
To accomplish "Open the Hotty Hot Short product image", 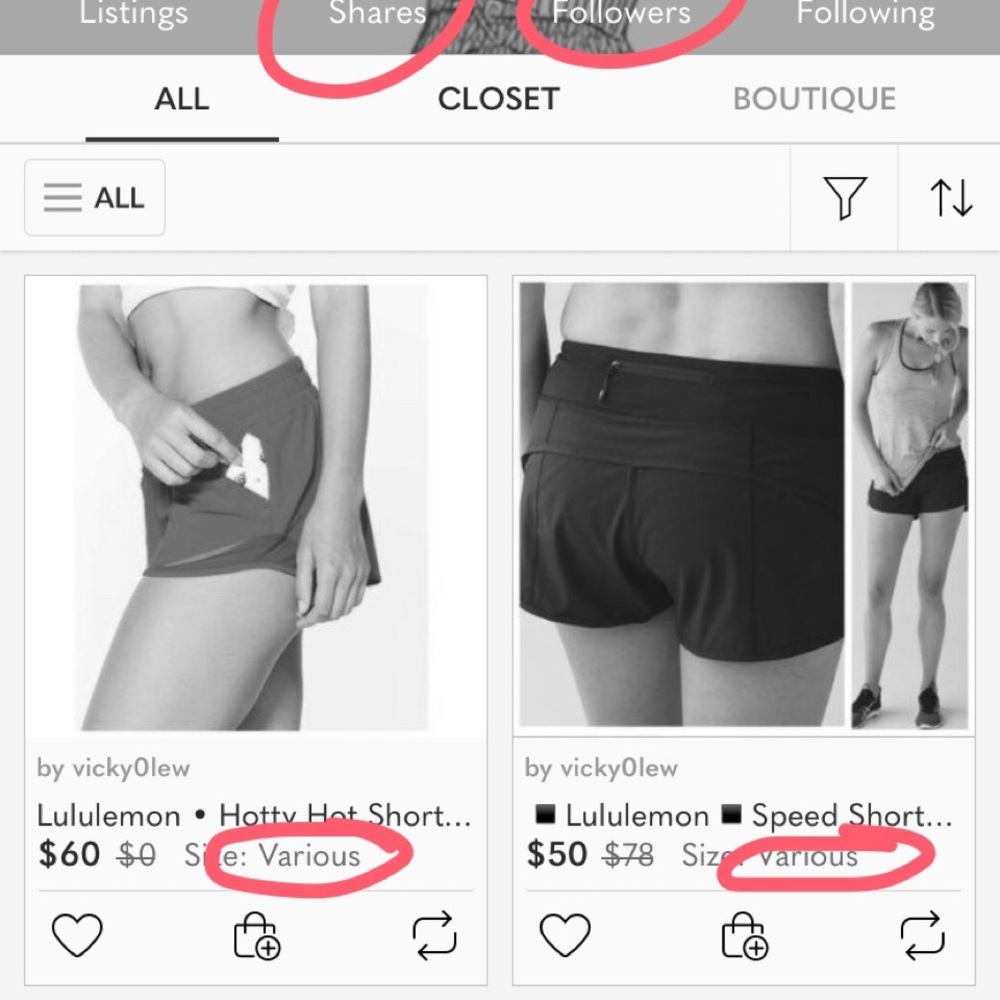I will coord(256,507).
